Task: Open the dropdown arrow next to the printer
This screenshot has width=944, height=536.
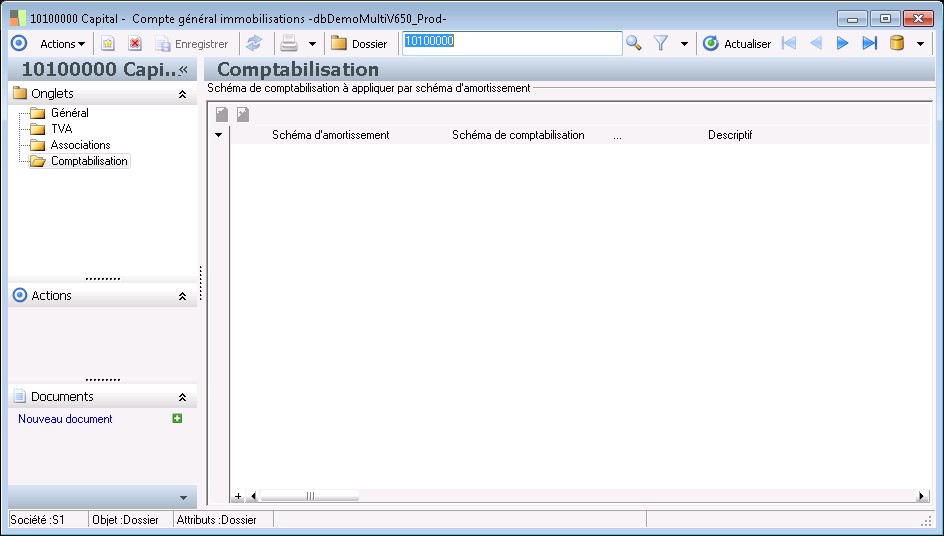Action: pos(312,44)
